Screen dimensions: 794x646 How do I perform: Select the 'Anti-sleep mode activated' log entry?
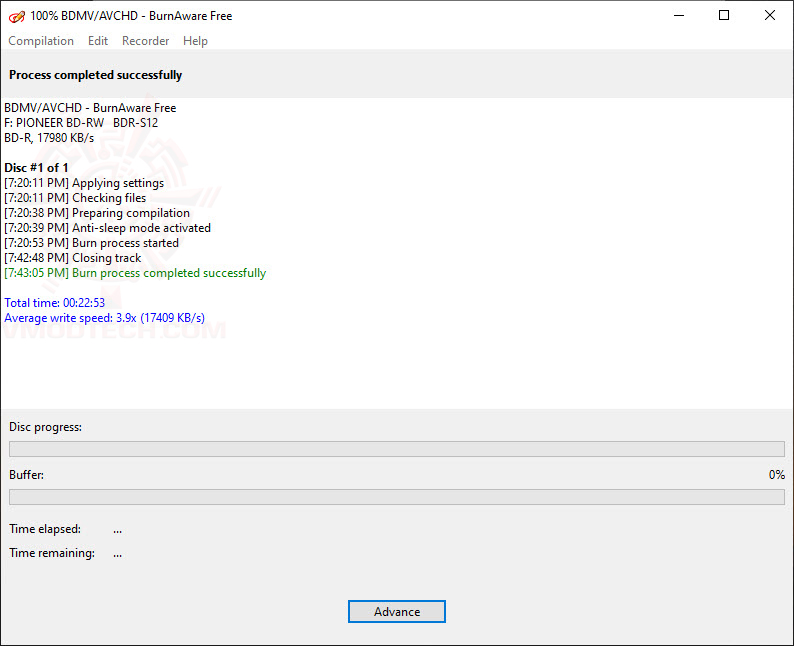click(x=107, y=228)
